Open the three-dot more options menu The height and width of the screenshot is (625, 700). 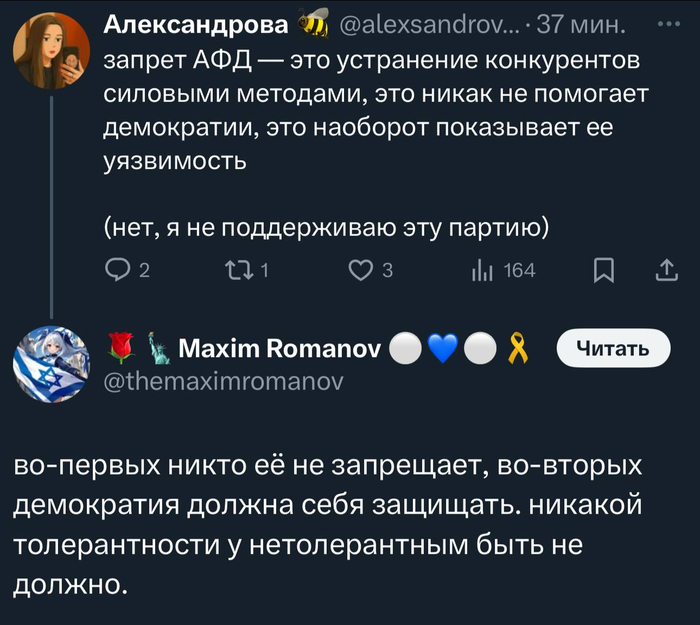[x=665, y=19]
